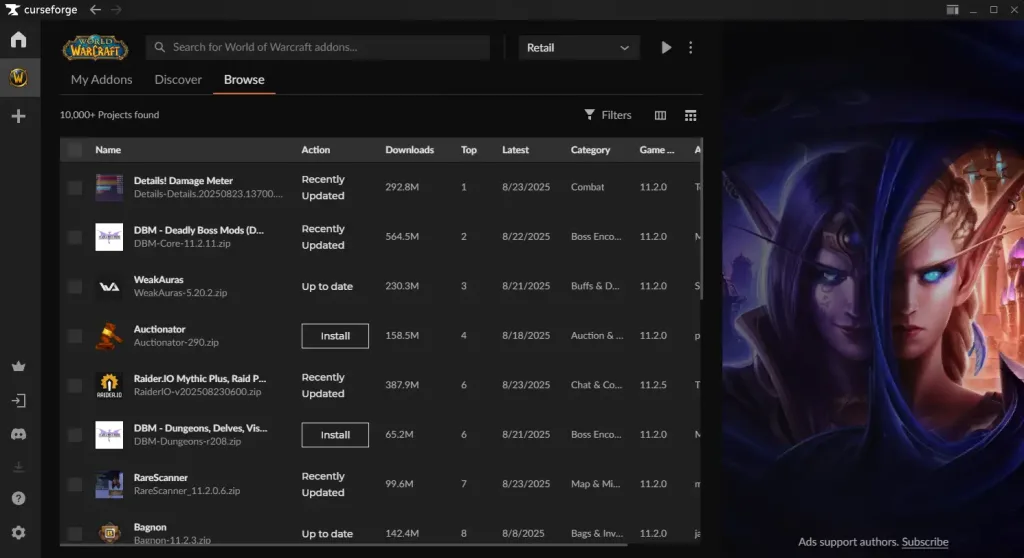Toggle the side panel layout icon in the title bar

pyautogui.click(x=952, y=9)
